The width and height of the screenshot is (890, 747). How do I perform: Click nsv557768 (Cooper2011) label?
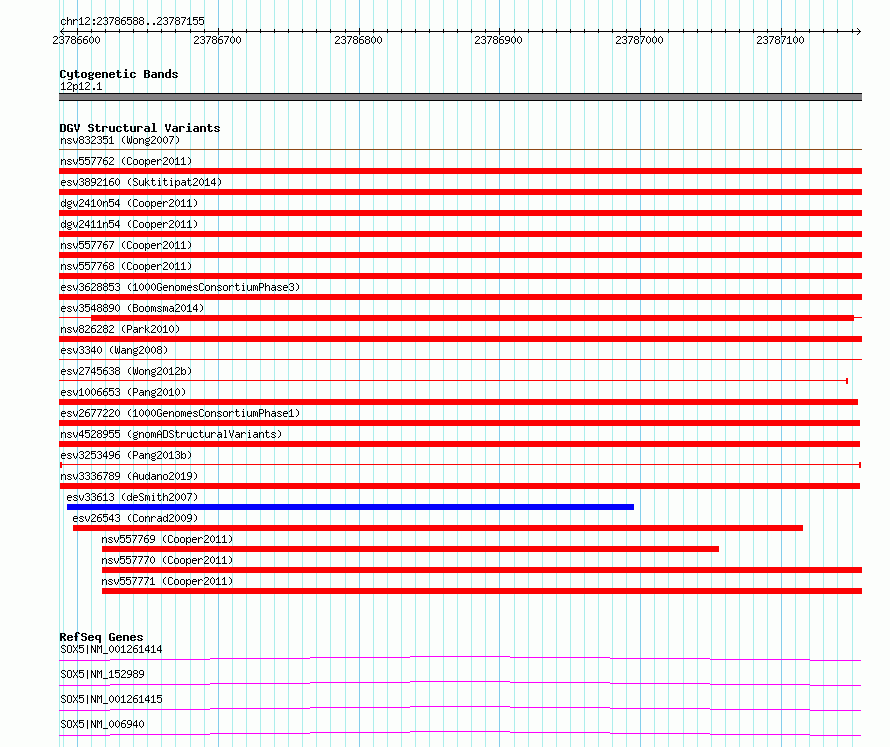tap(126, 266)
